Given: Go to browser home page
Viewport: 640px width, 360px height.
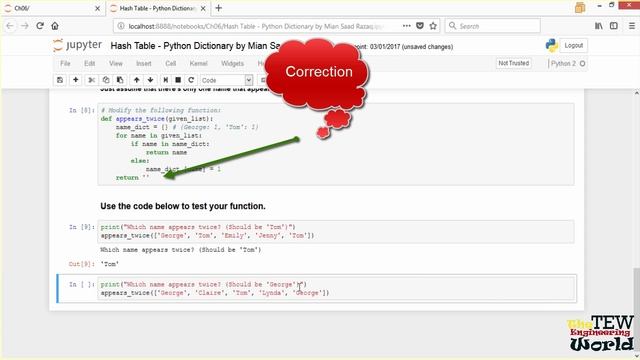Looking at the screenshot, I should [x=55, y=26].
